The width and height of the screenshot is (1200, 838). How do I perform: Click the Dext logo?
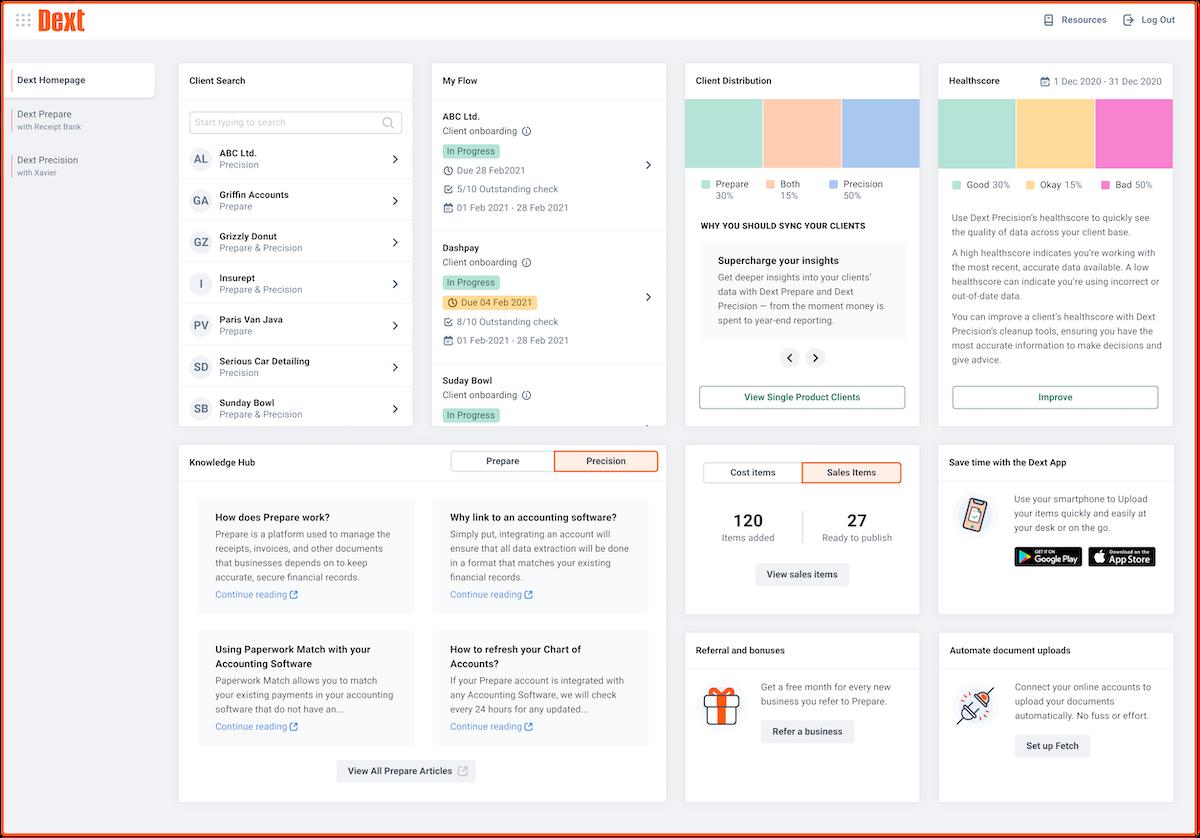(x=61, y=20)
